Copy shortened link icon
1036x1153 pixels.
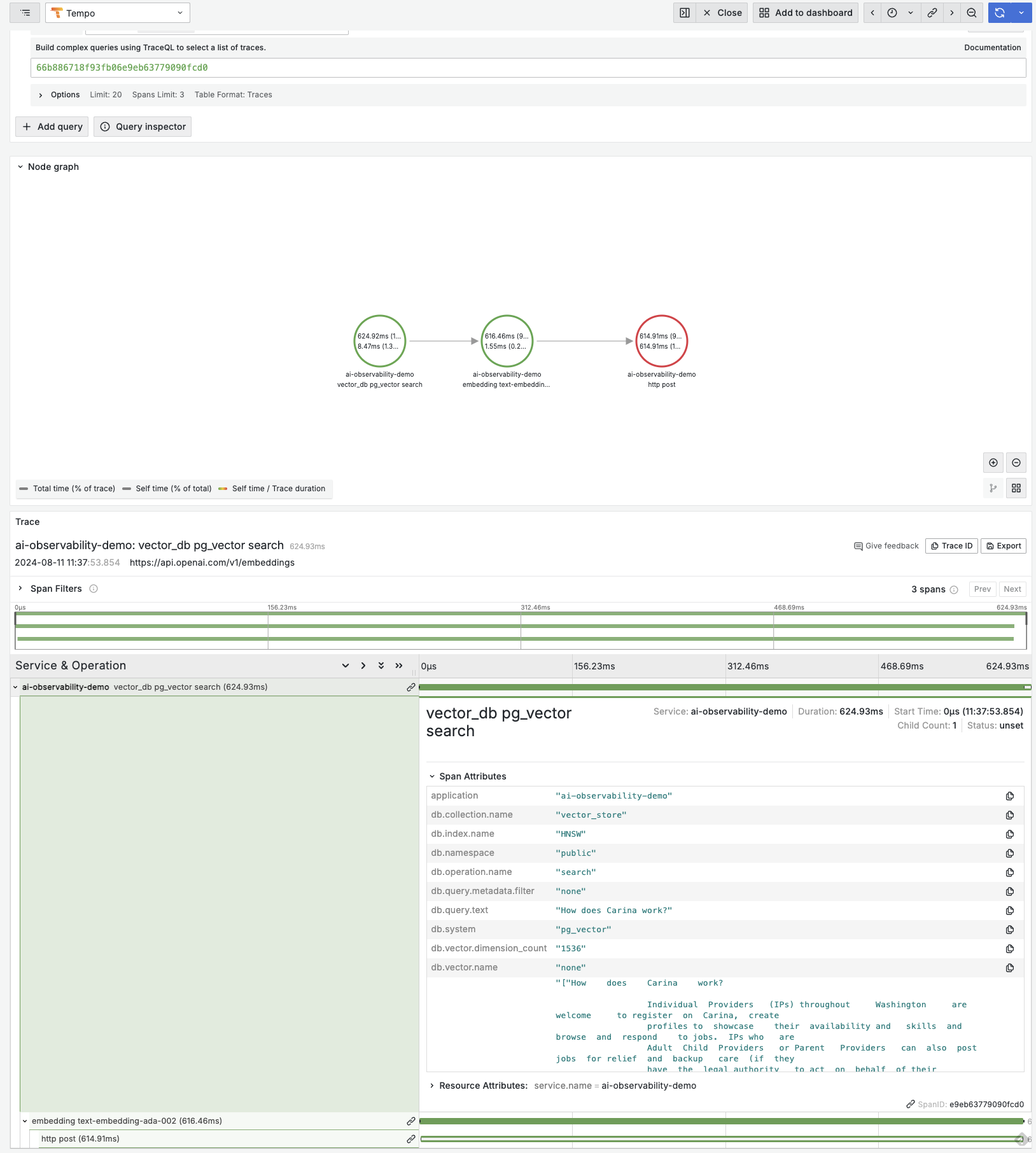pos(932,13)
